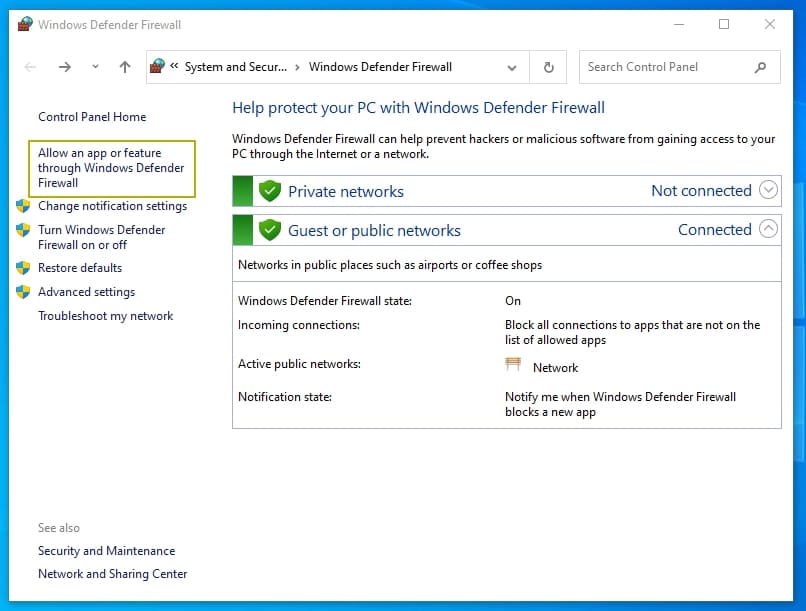
Task: Open Troubleshoot my network
Action: click(105, 316)
